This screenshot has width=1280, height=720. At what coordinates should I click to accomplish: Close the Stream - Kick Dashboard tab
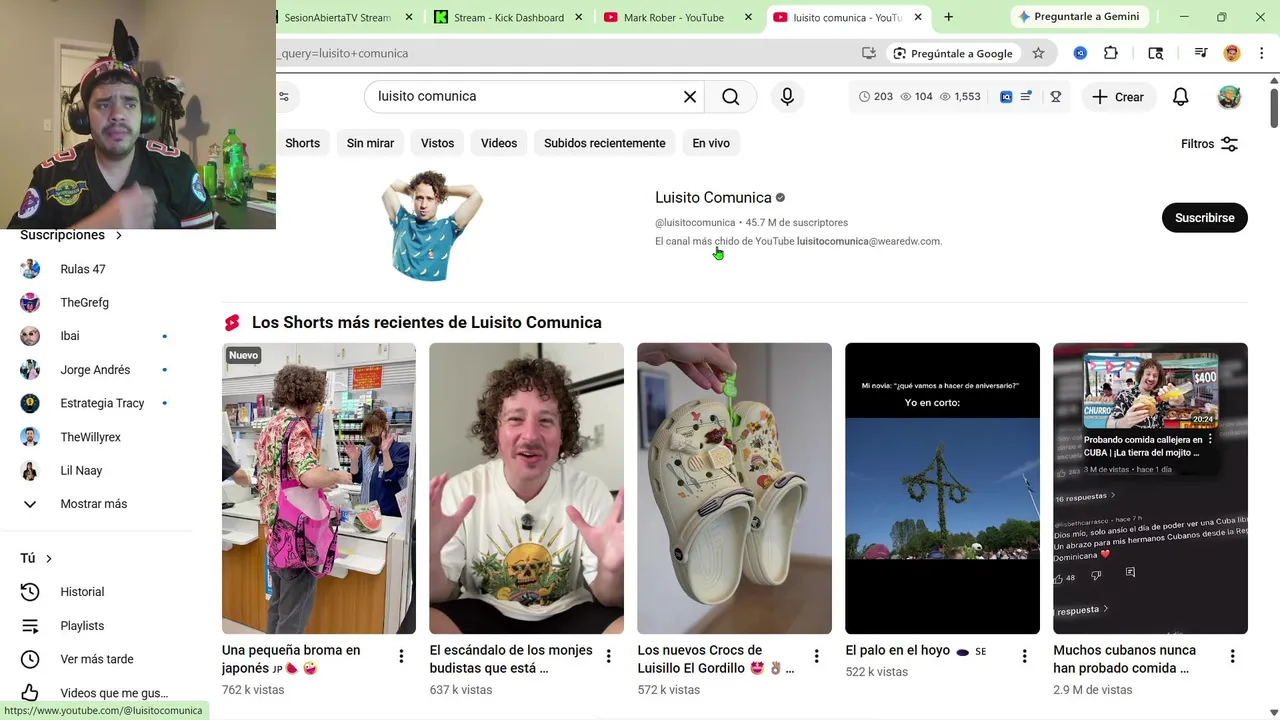(578, 17)
